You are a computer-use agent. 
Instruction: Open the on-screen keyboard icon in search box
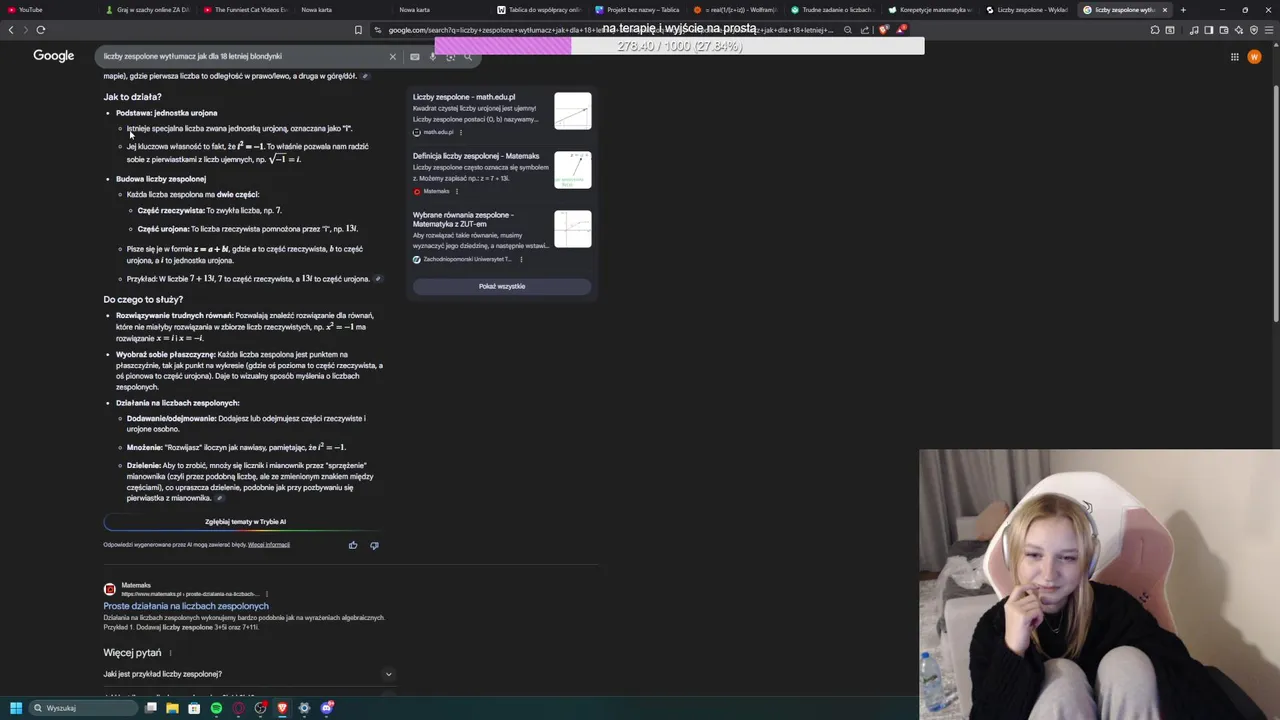click(x=415, y=57)
